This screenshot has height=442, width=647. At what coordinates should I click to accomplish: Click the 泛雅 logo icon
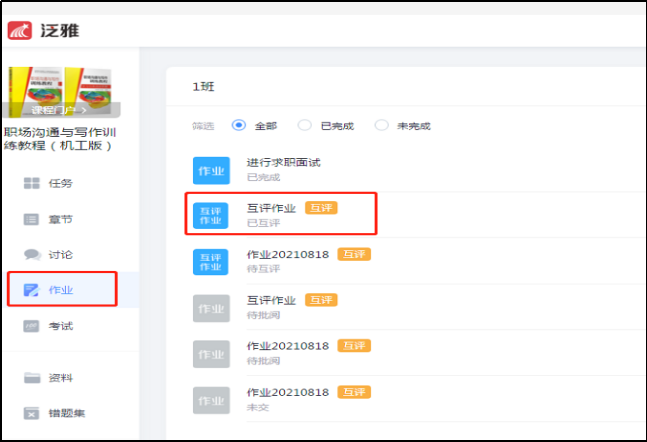click(22, 31)
